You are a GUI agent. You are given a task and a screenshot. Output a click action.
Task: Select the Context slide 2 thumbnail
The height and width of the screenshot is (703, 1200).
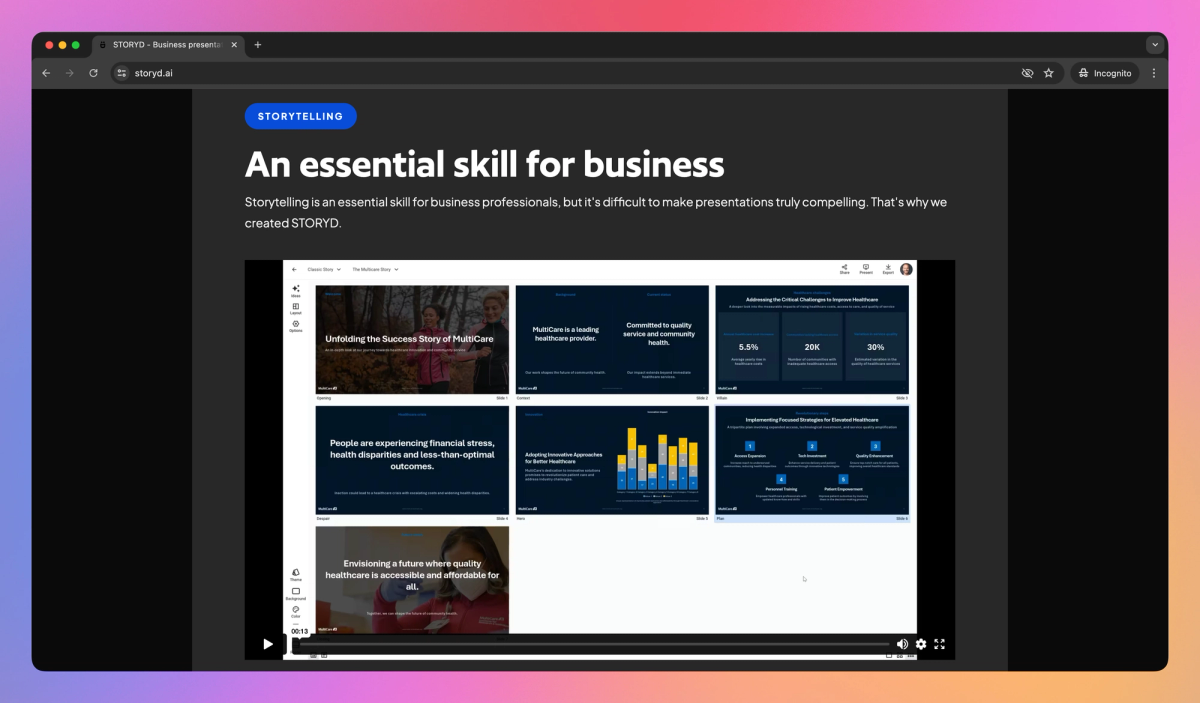tap(612, 340)
